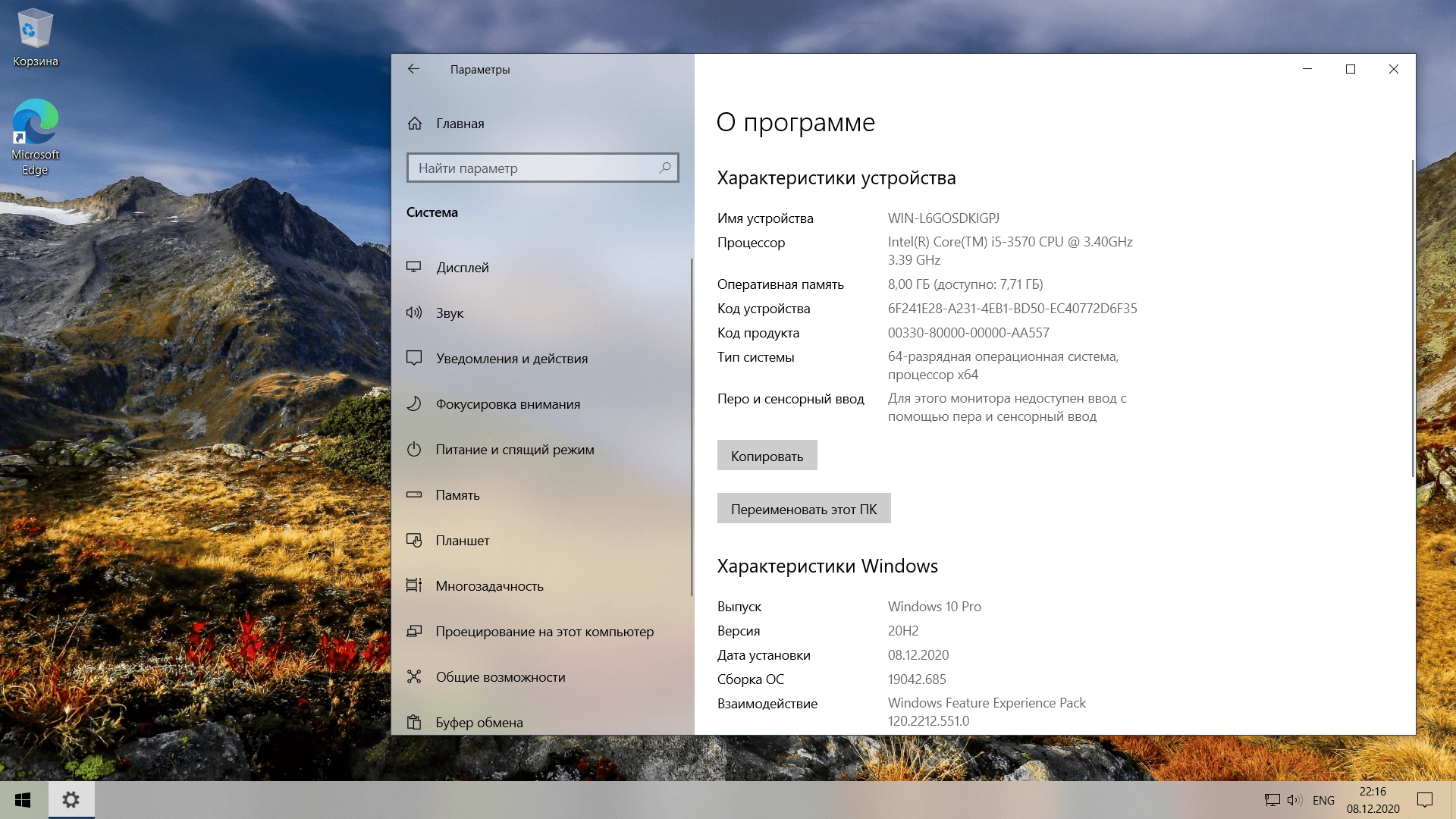Open the Главная home icon

415,124
